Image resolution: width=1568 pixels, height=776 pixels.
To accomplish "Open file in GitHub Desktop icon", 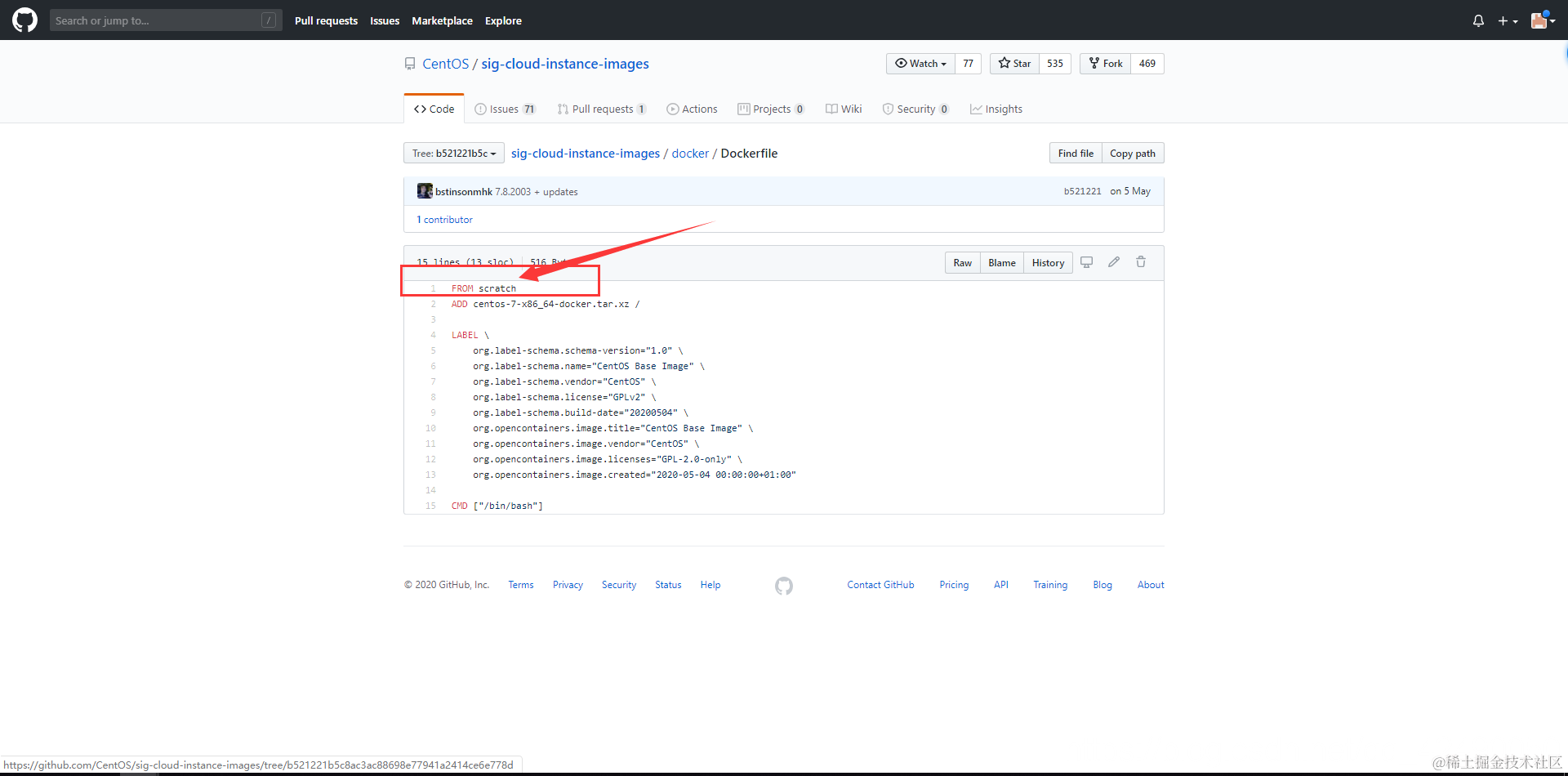I will point(1087,262).
